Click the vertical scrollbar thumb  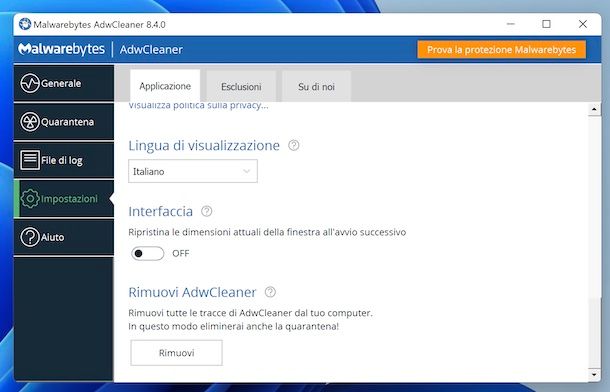click(594, 332)
